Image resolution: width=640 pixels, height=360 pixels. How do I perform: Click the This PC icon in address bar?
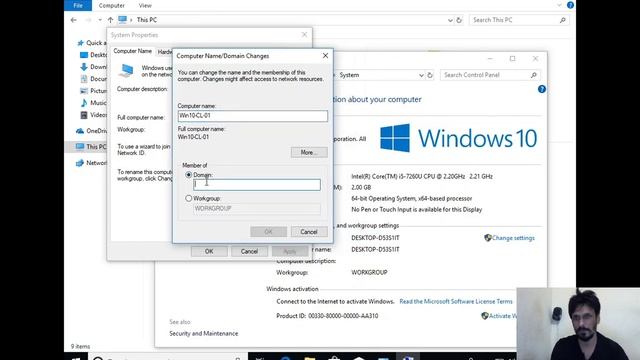(x=122, y=20)
